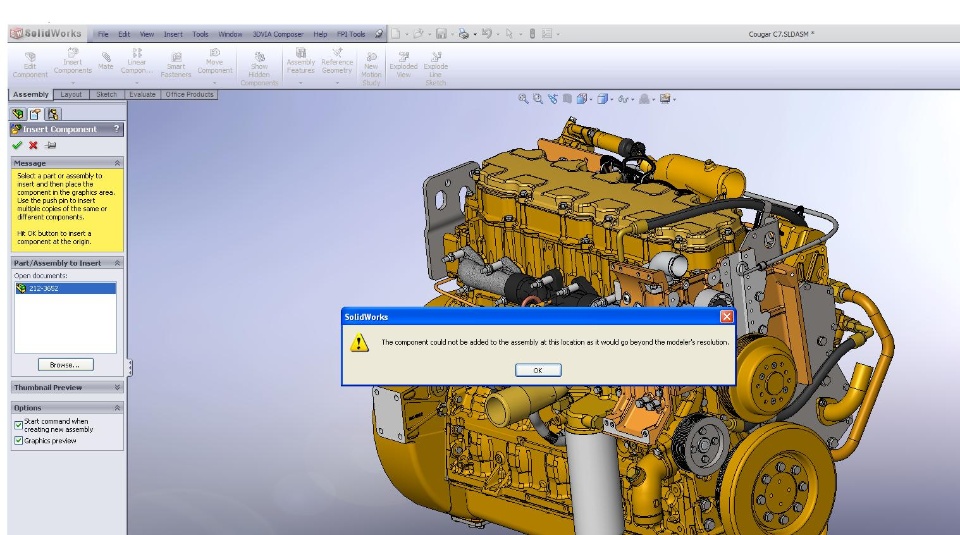Open 3DVIA Composer menu
The image size is (960, 535).
pyautogui.click(x=278, y=34)
